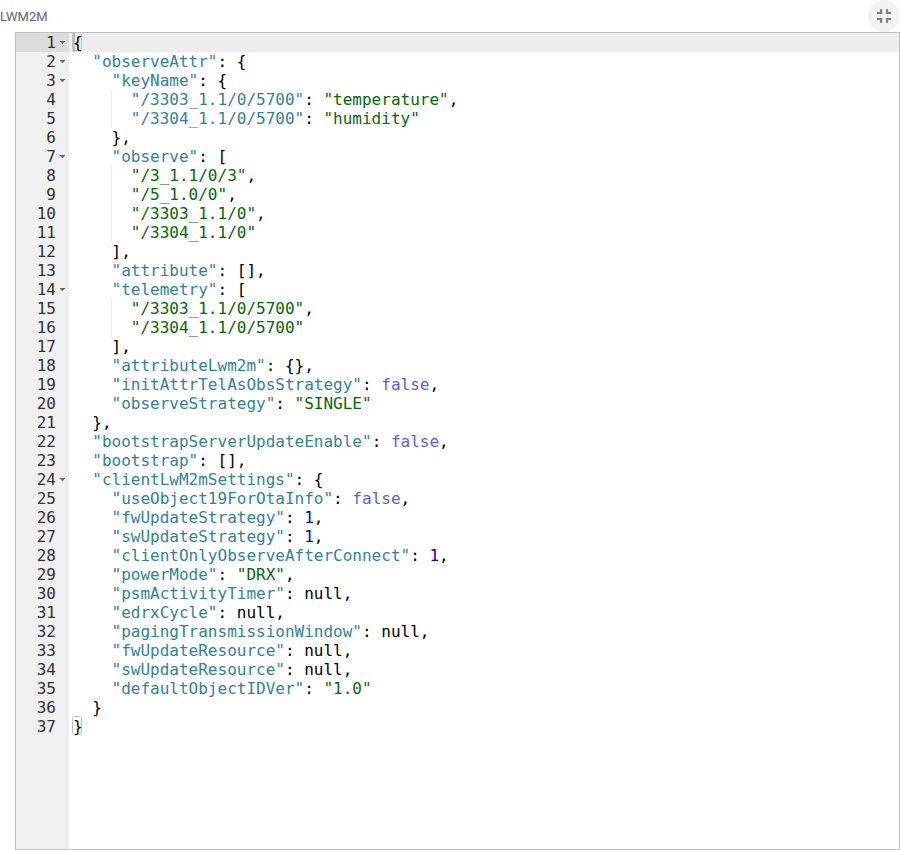
Task: Click the initAttrTelAsObsStrategy false value
Action: coord(405,384)
